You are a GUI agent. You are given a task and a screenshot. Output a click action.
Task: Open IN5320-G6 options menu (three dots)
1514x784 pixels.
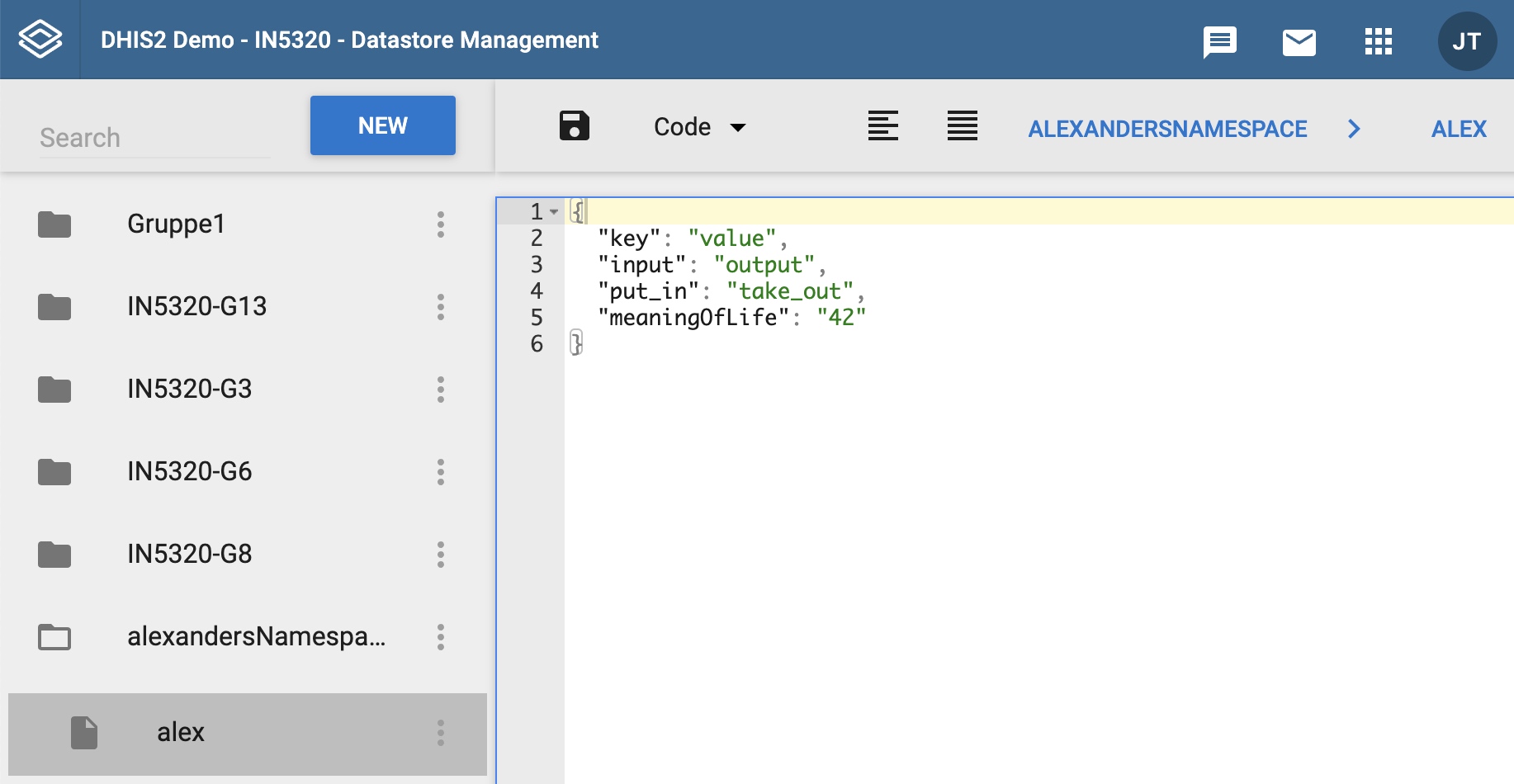[441, 472]
